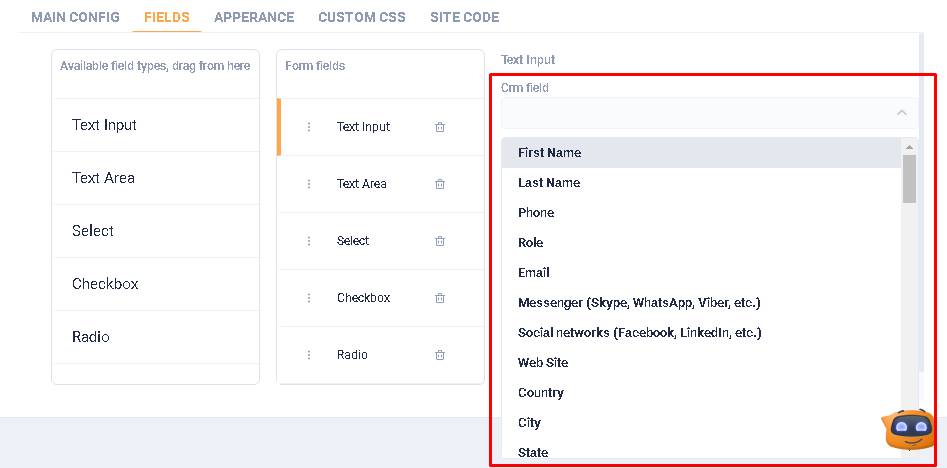The image size is (947, 468).
Task: Select the Site Code tab
Action: tap(464, 17)
